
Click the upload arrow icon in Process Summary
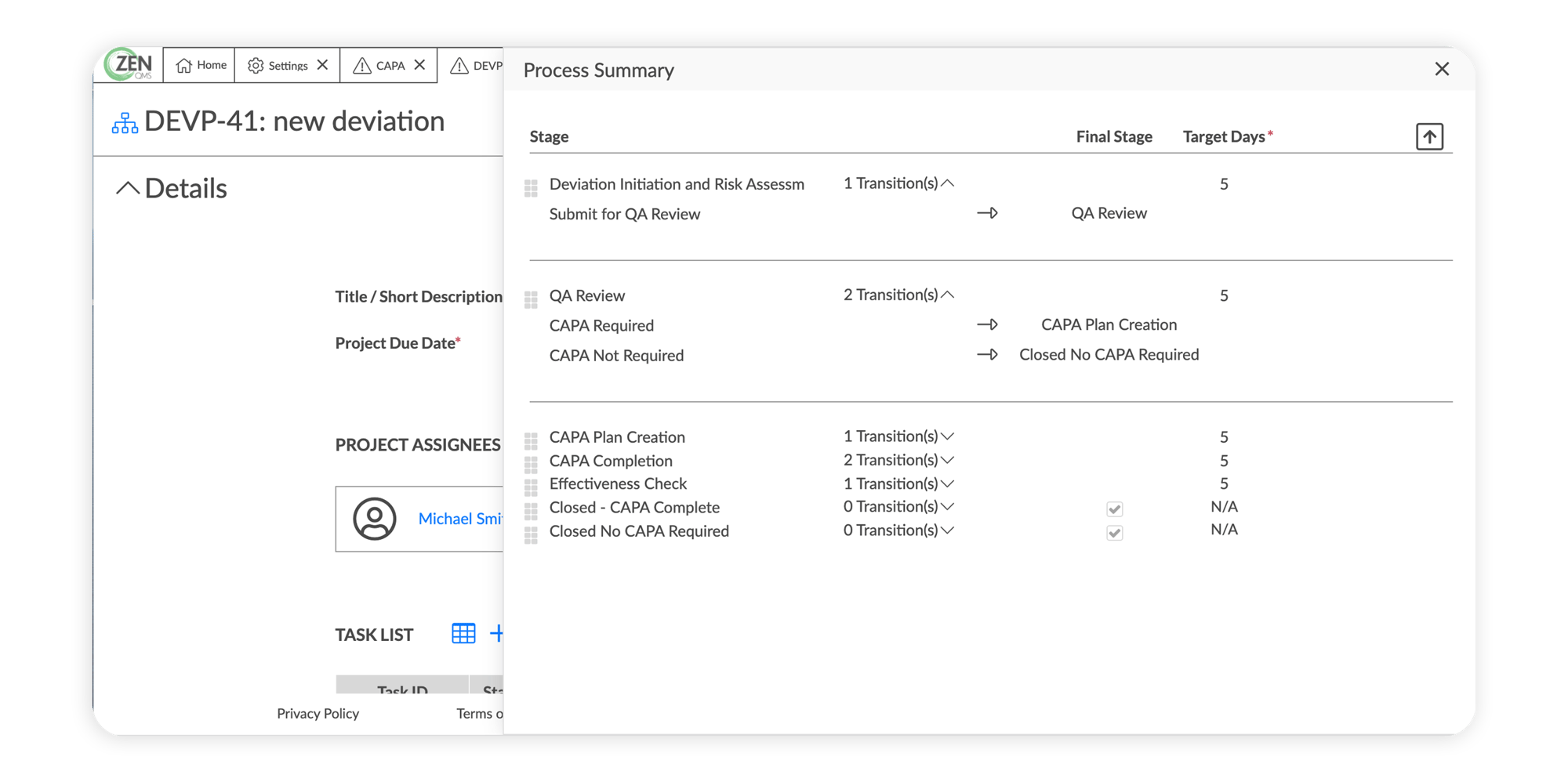tap(1429, 137)
